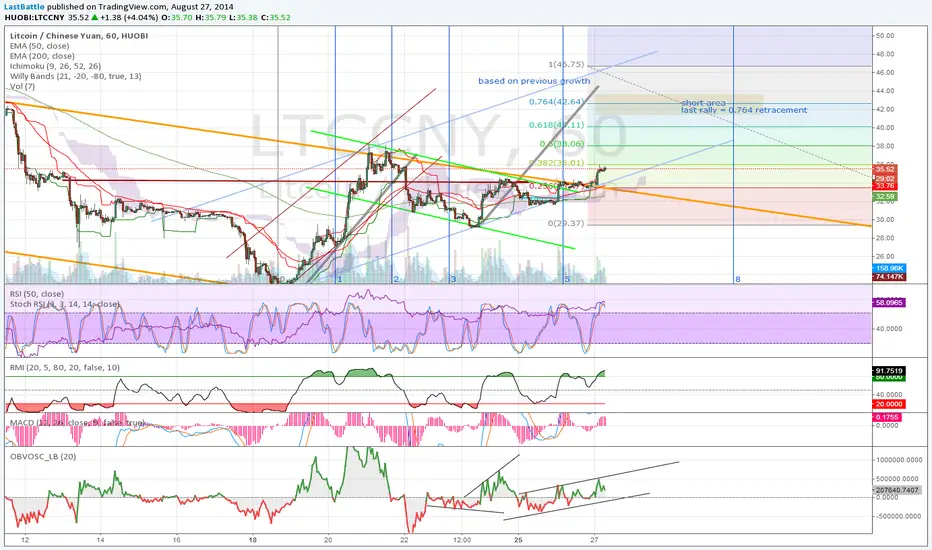Select the 0.618(40.11) Fibonacci level label

556,125
